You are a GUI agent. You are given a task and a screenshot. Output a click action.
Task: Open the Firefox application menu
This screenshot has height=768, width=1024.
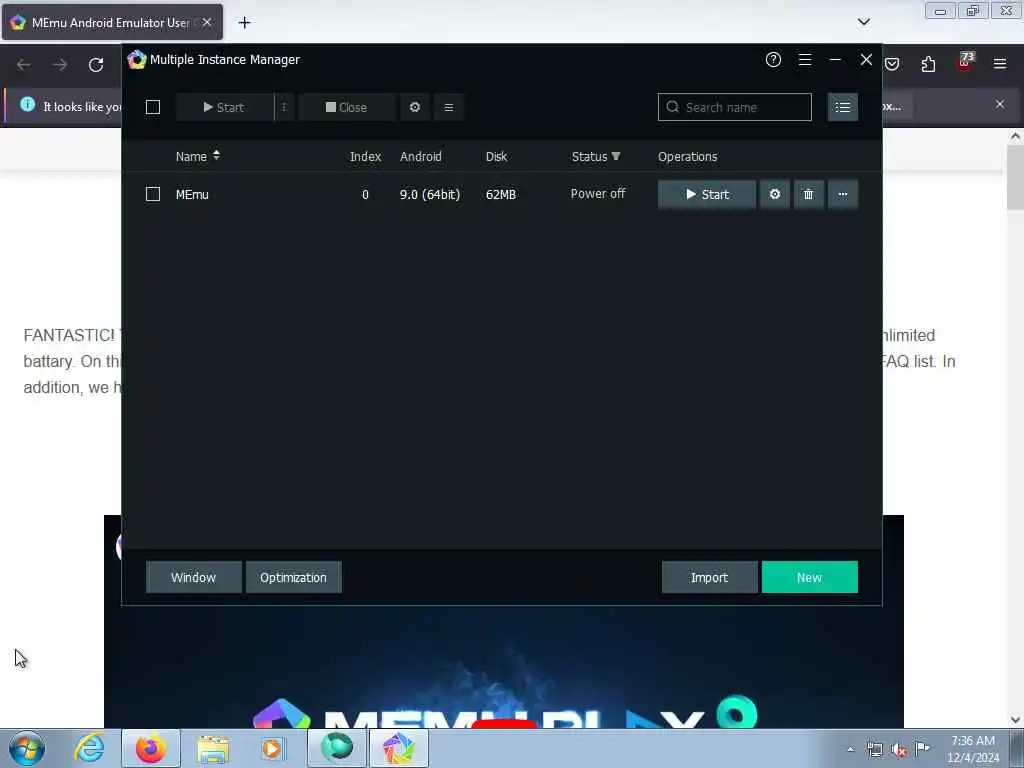pyautogui.click(x=1000, y=64)
